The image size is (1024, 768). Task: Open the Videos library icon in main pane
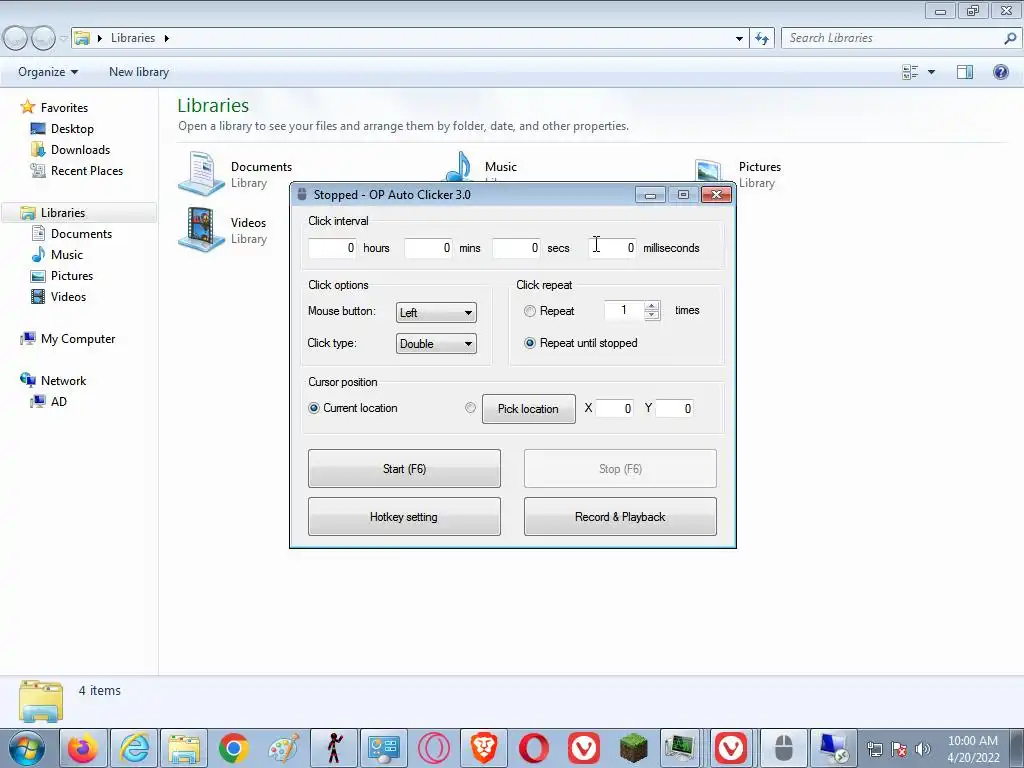(202, 229)
